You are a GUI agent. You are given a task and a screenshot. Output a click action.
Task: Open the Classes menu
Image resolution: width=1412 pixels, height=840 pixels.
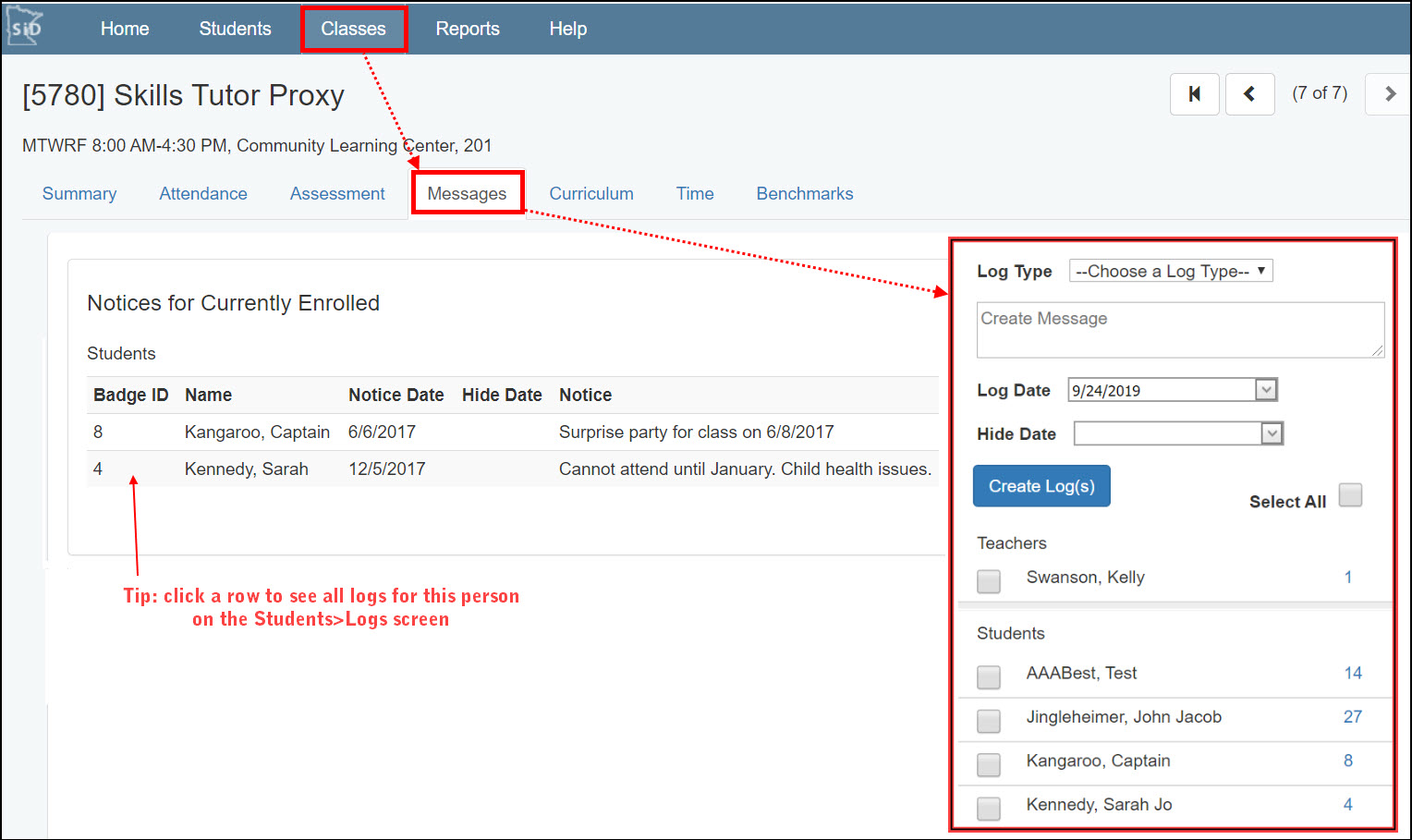coord(353,29)
